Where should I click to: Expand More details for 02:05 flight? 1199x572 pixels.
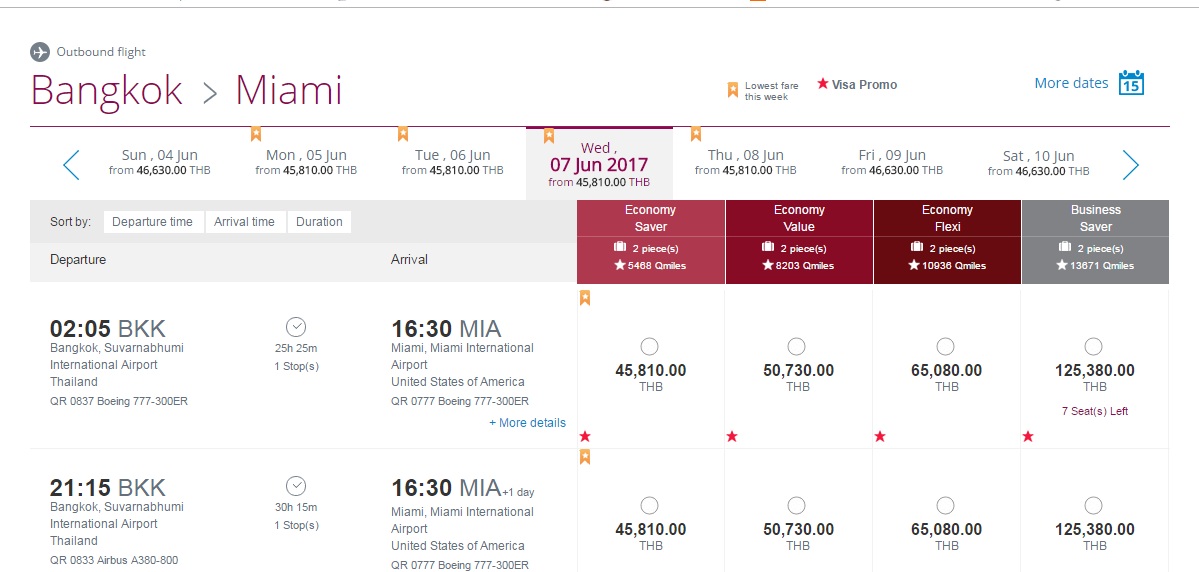[528, 423]
